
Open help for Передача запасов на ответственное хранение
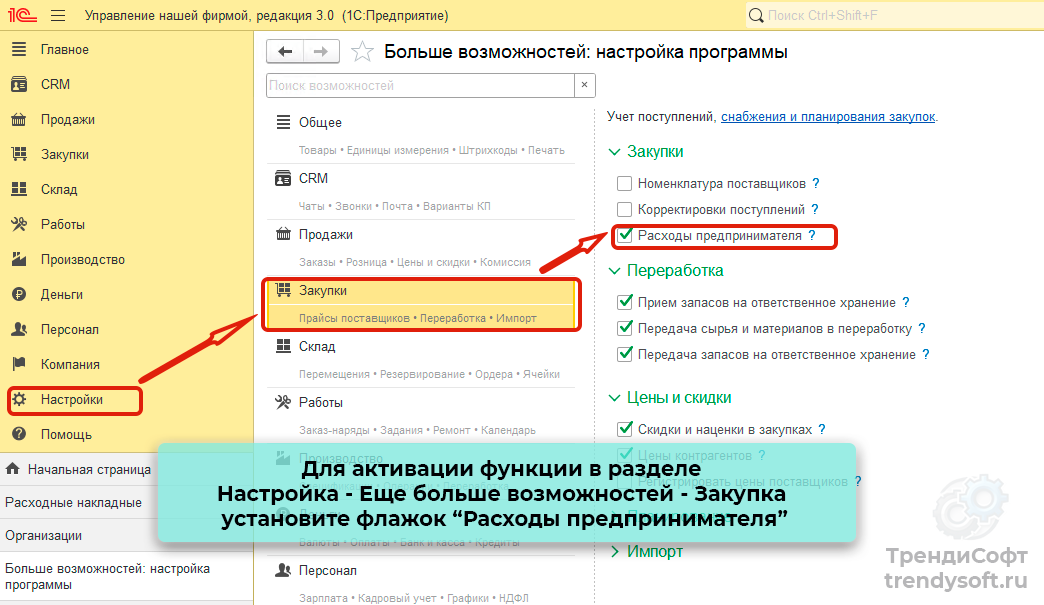(925, 354)
